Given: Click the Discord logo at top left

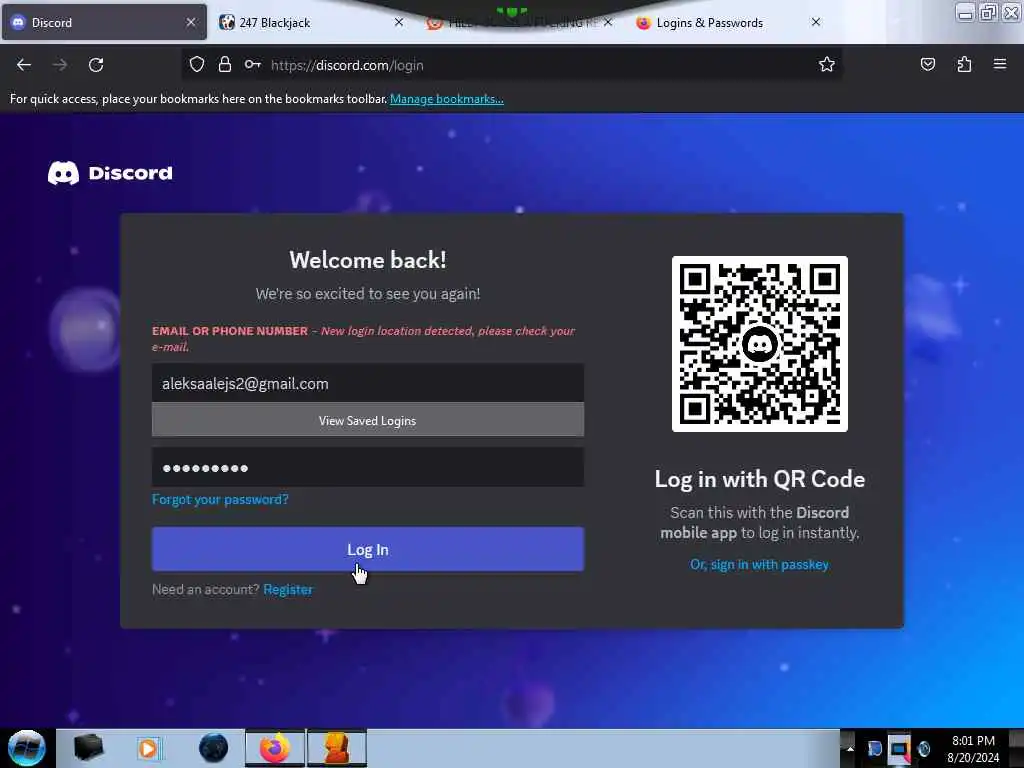Looking at the screenshot, I should coord(110,173).
